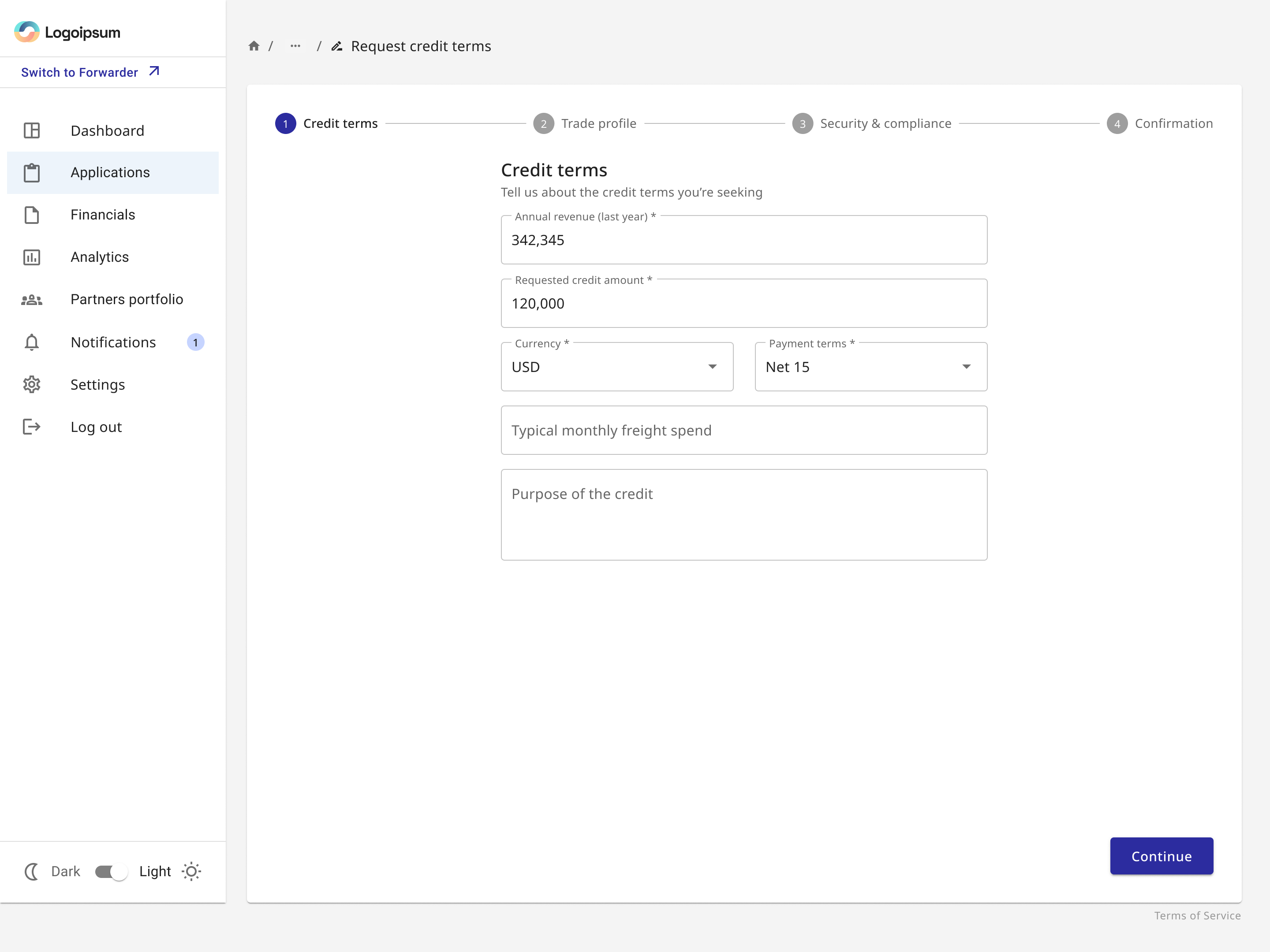This screenshot has height=952, width=1270.
Task: Click the Light label text
Action: coord(155,872)
